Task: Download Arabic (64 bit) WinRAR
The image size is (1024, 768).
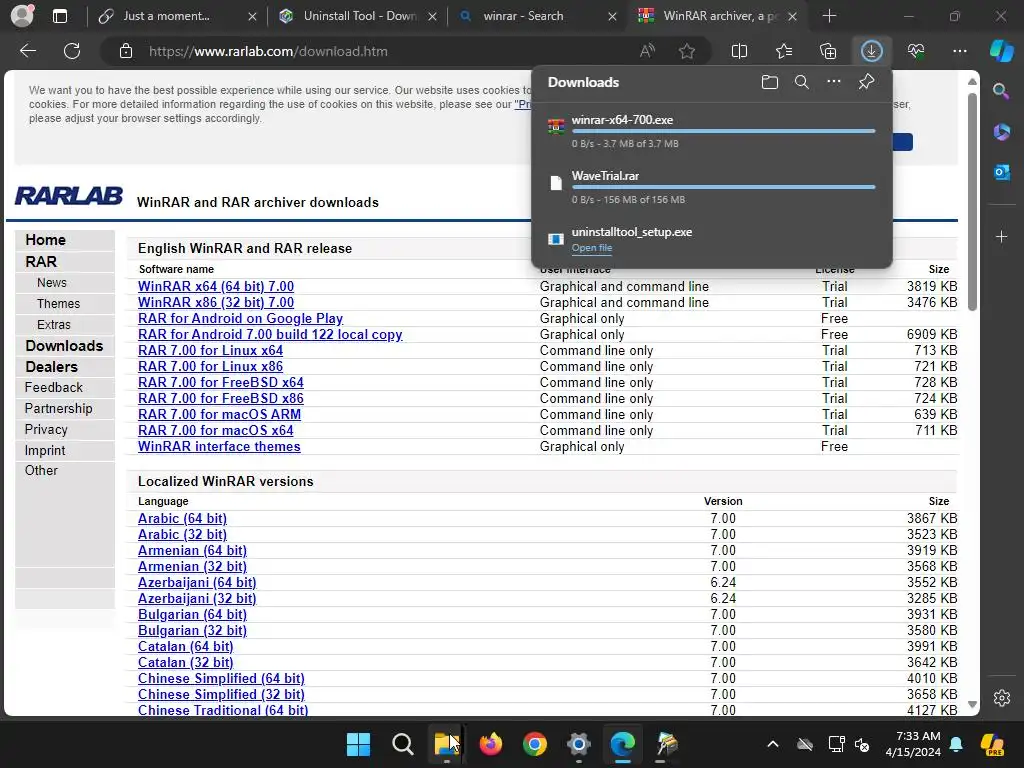Action: click(182, 519)
